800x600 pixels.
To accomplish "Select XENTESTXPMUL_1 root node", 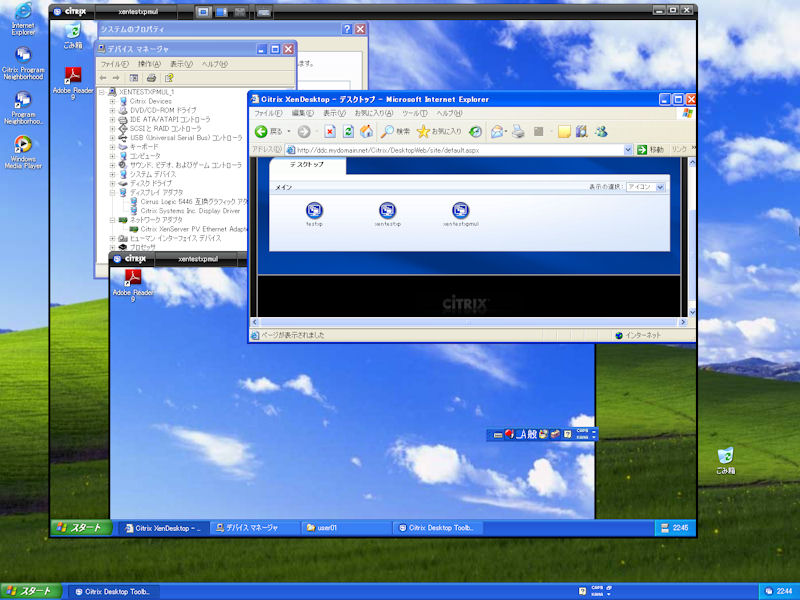I will (146, 92).
